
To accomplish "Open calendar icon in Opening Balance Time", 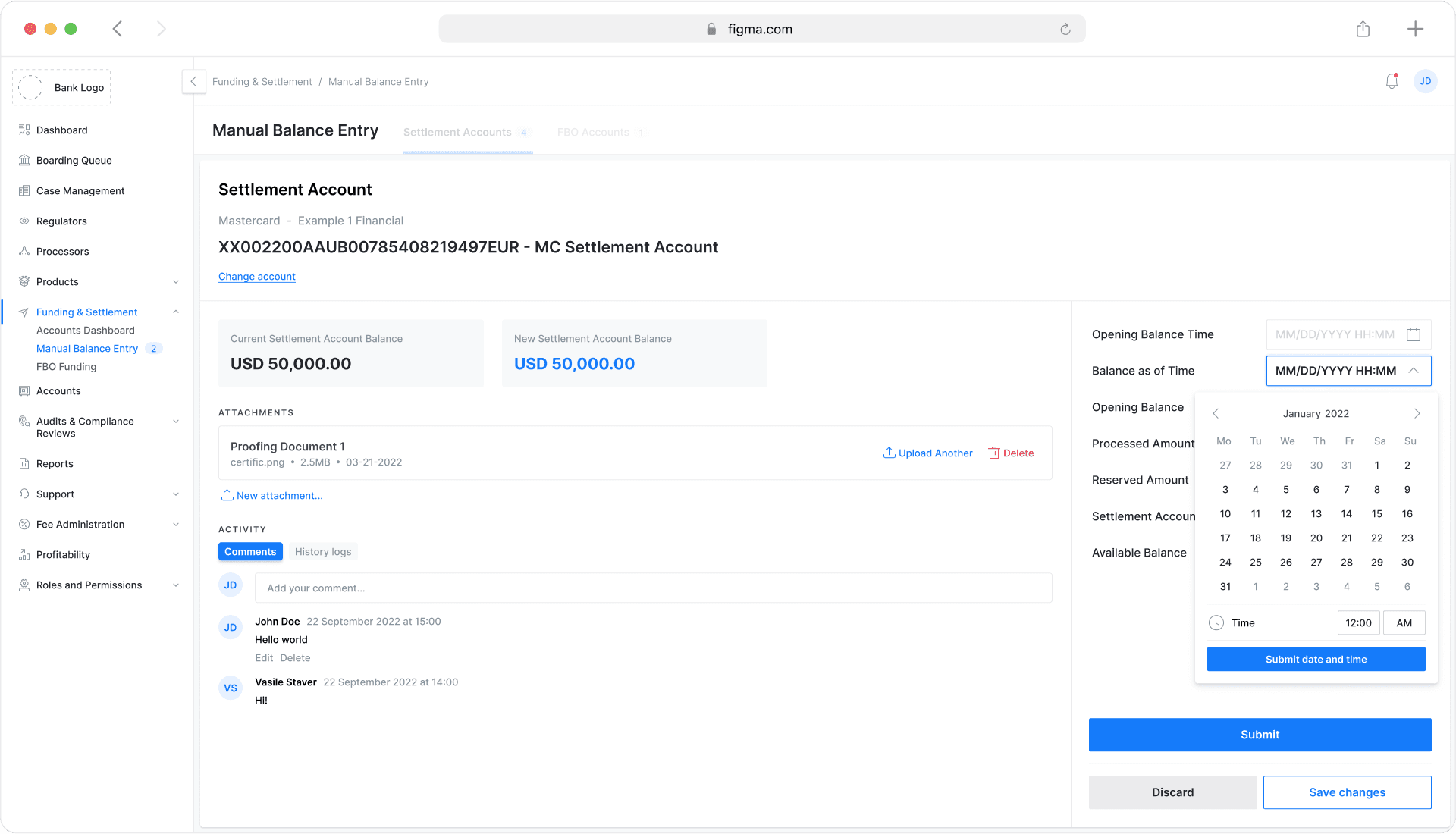I will point(1414,334).
